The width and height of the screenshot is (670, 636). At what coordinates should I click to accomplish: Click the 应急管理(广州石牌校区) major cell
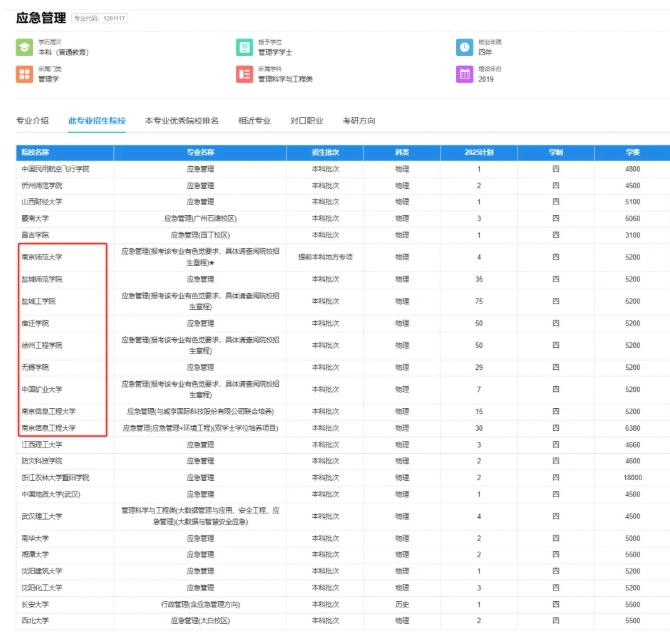pyautogui.click(x=200, y=218)
